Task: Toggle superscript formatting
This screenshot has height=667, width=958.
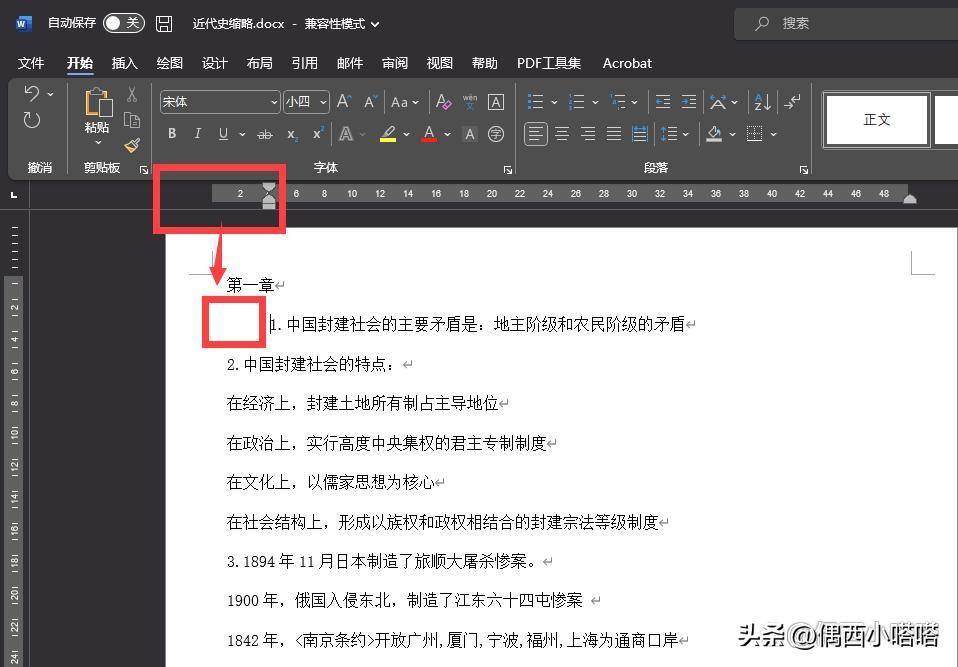Action: pos(317,132)
